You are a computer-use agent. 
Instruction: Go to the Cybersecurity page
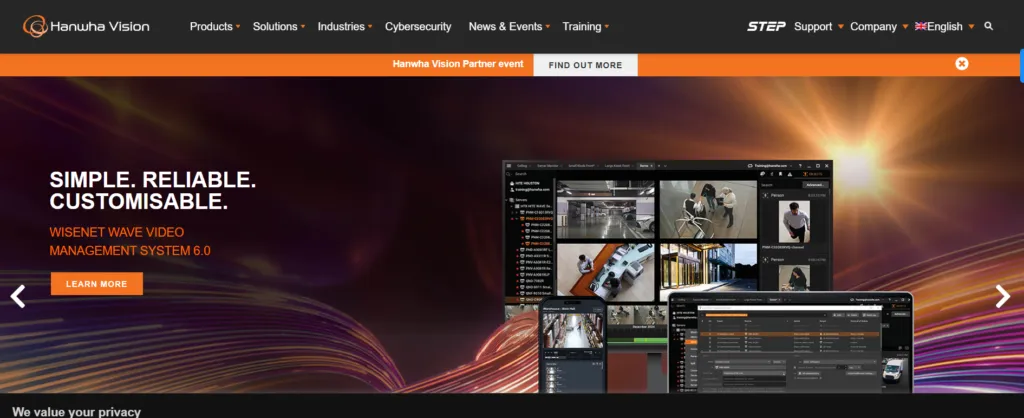[x=418, y=27]
